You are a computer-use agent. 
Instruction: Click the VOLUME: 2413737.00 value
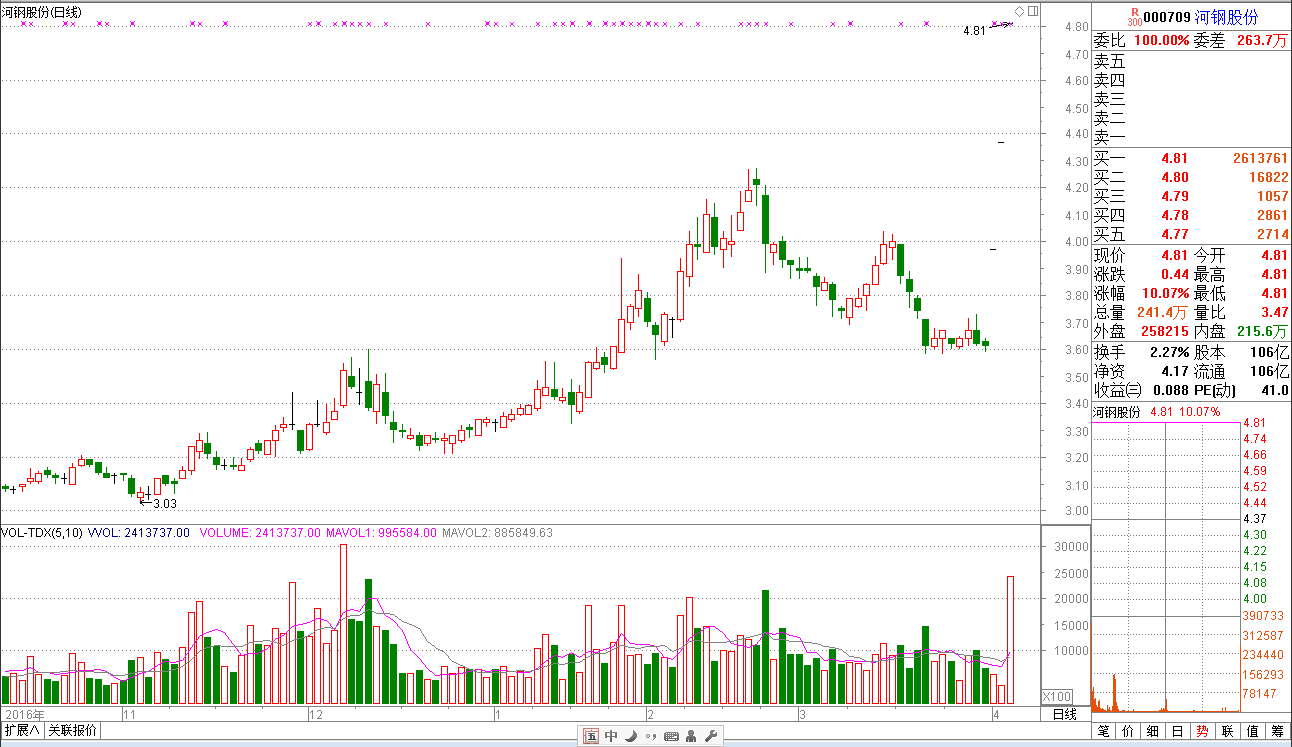pyautogui.click(x=261, y=533)
